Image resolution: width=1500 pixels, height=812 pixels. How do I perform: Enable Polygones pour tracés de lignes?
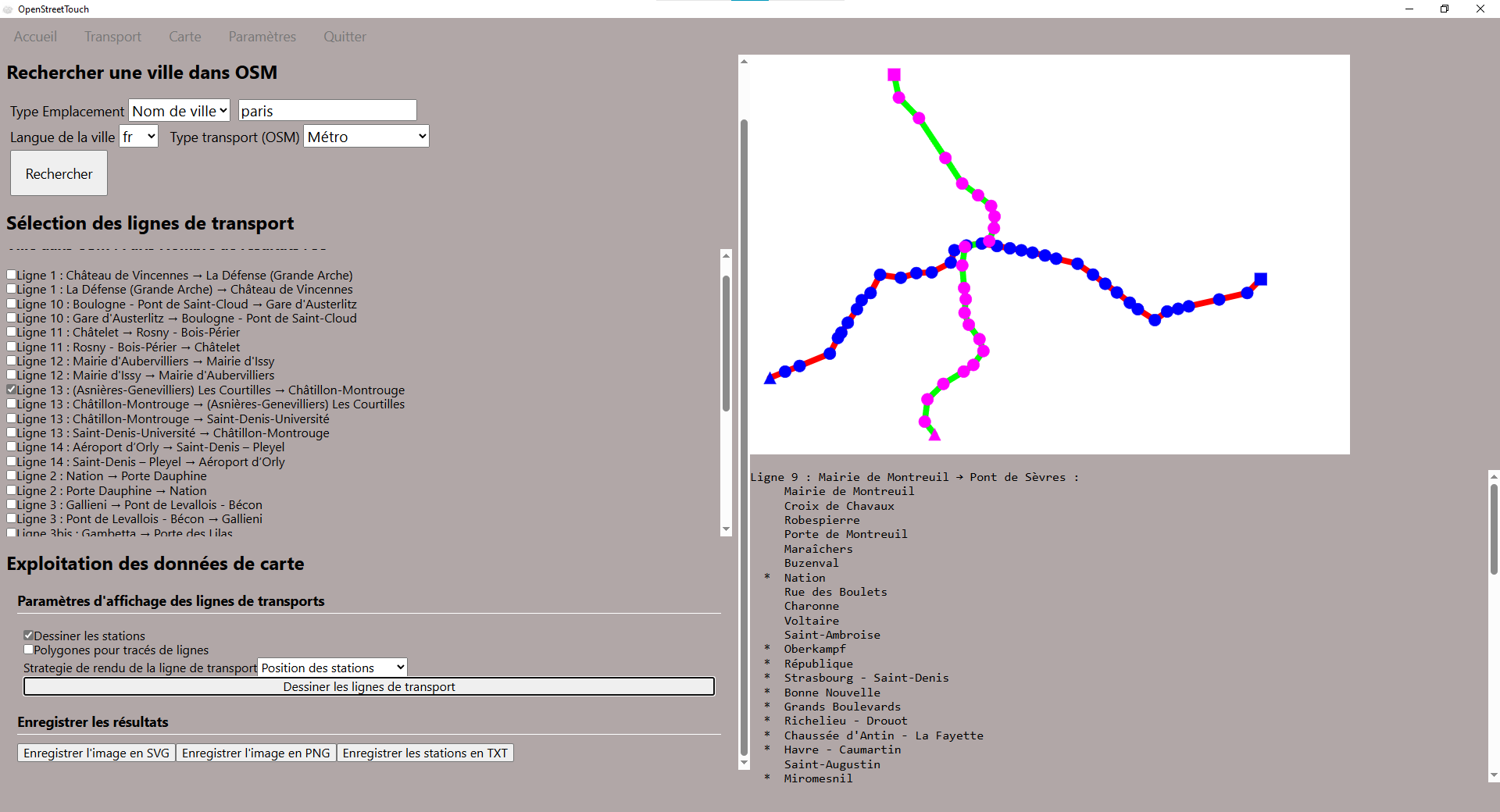(28, 650)
